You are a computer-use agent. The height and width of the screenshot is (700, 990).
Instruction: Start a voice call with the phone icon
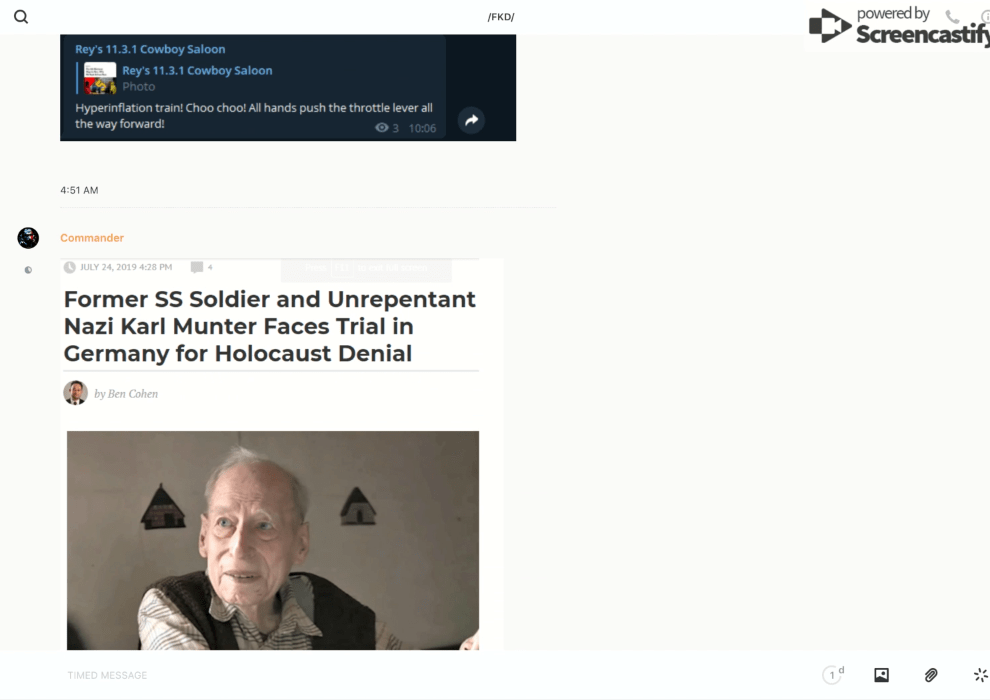[x=952, y=17]
